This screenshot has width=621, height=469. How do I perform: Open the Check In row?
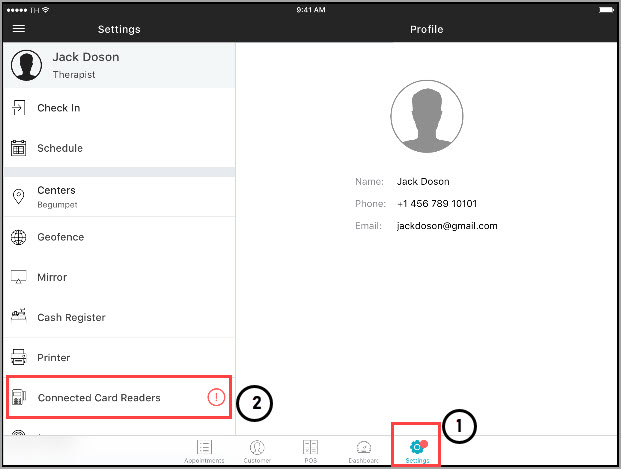tap(119, 108)
